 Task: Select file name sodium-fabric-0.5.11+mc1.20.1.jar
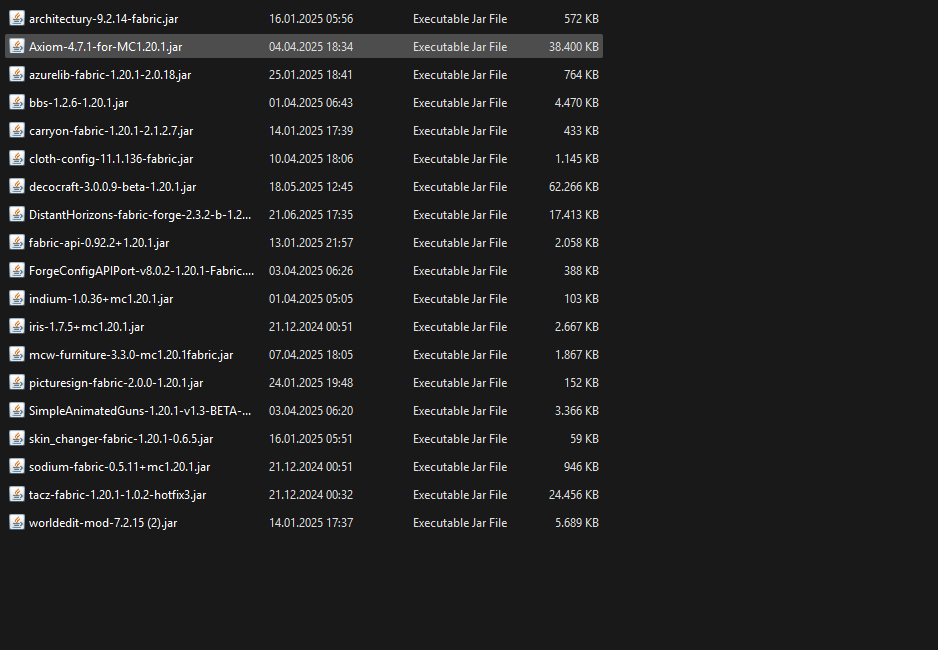click(x=120, y=467)
